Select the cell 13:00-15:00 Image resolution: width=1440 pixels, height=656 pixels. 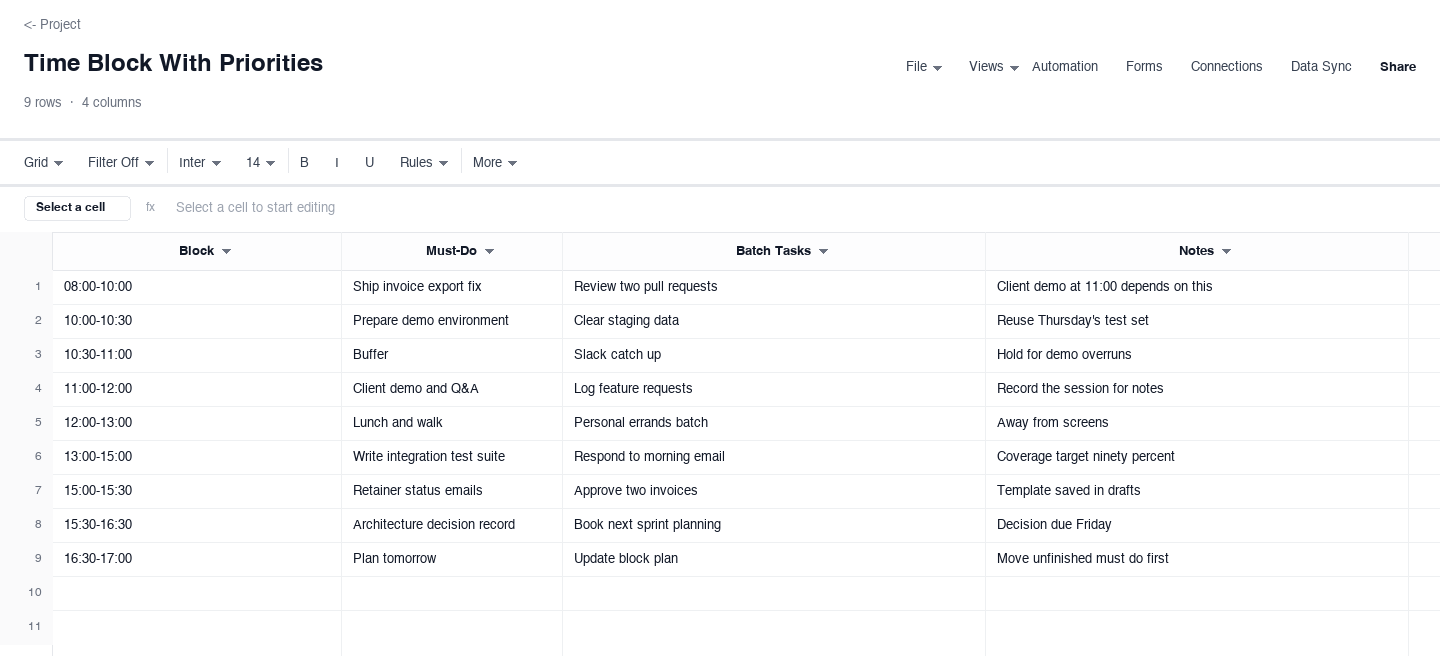coord(197,457)
